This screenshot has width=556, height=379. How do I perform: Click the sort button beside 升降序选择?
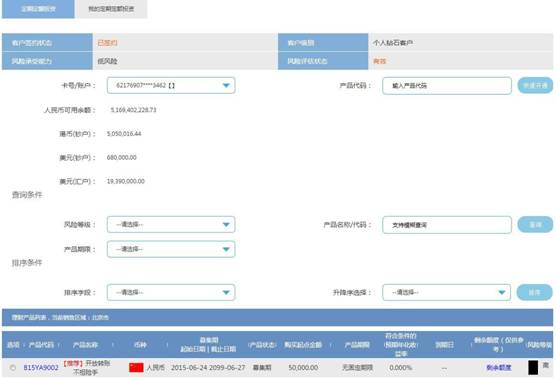tap(535, 292)
